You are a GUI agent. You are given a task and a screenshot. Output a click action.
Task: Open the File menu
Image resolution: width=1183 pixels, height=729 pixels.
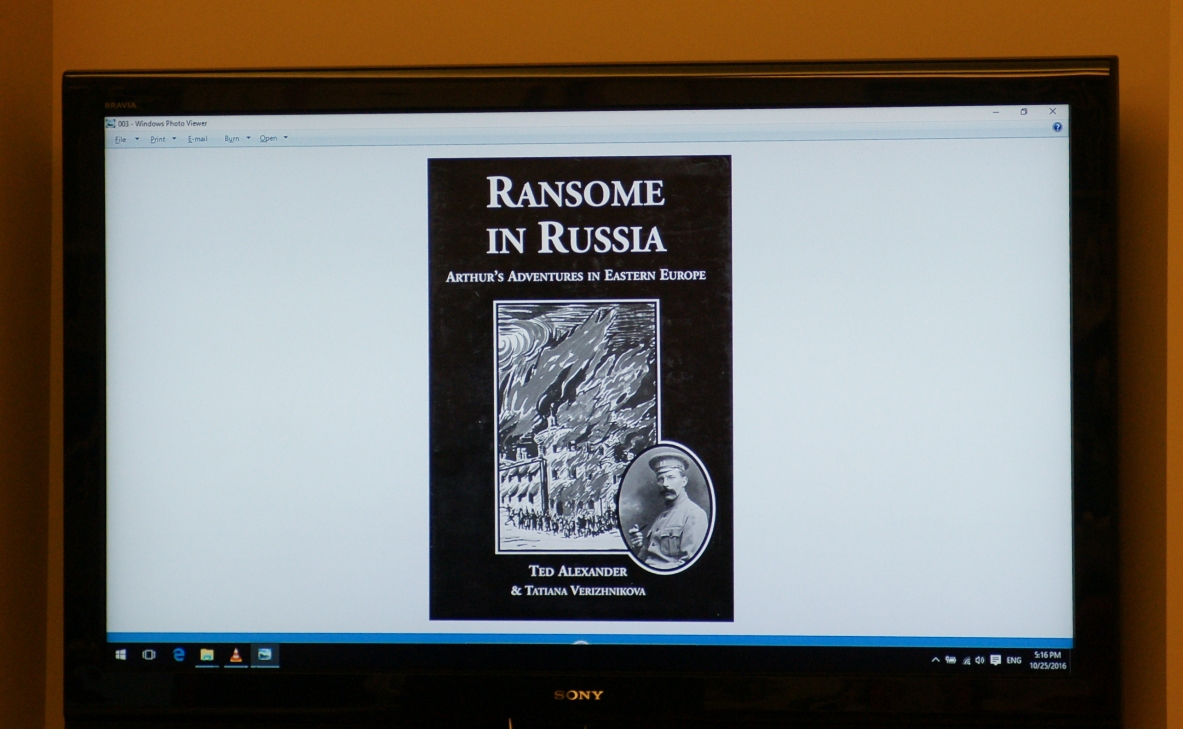tap(120, 140)
